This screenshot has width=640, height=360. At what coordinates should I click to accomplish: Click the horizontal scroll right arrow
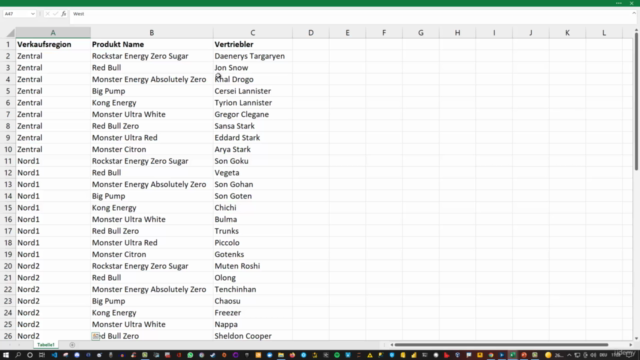pos(631,345)
